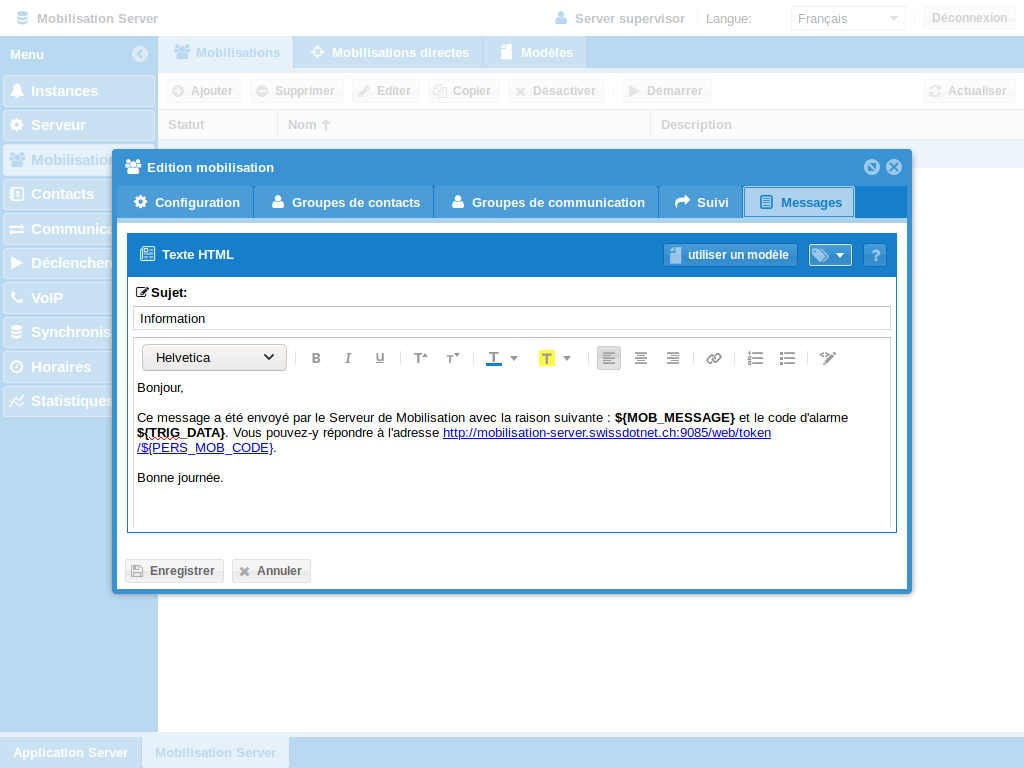Follow the mobilisation-server token link
The width and height of the screenshot is (1024, 768).
tap(607, 432)
